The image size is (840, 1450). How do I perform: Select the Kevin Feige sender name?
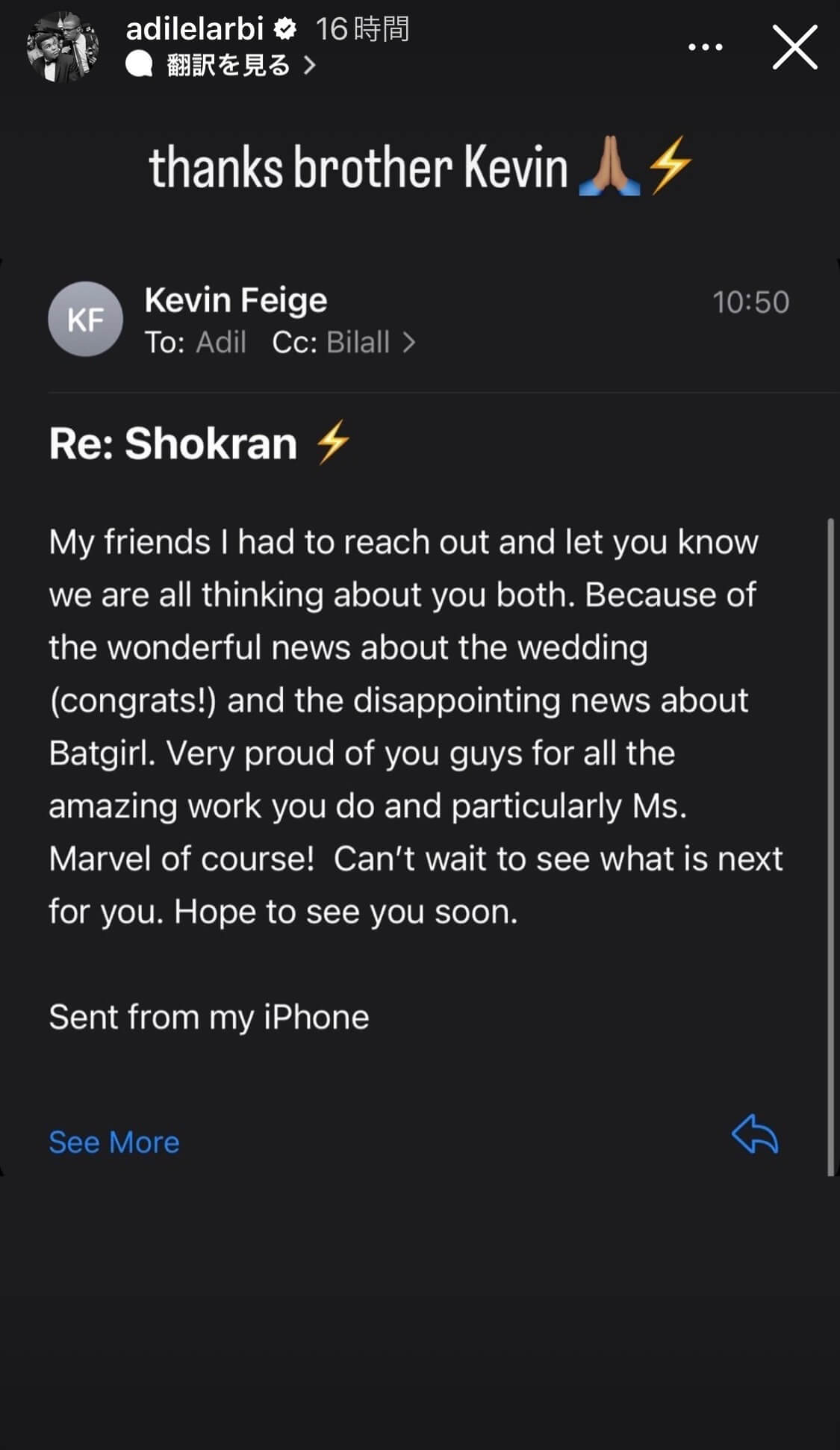[236, 300]
